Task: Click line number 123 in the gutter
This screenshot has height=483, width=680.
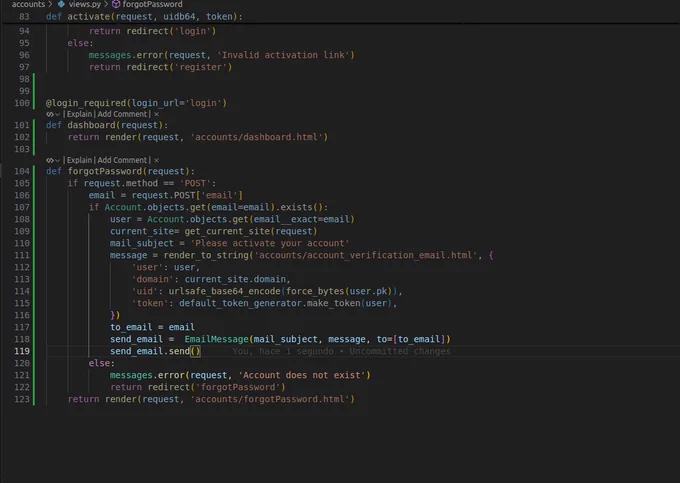Action: coord(22,399)
